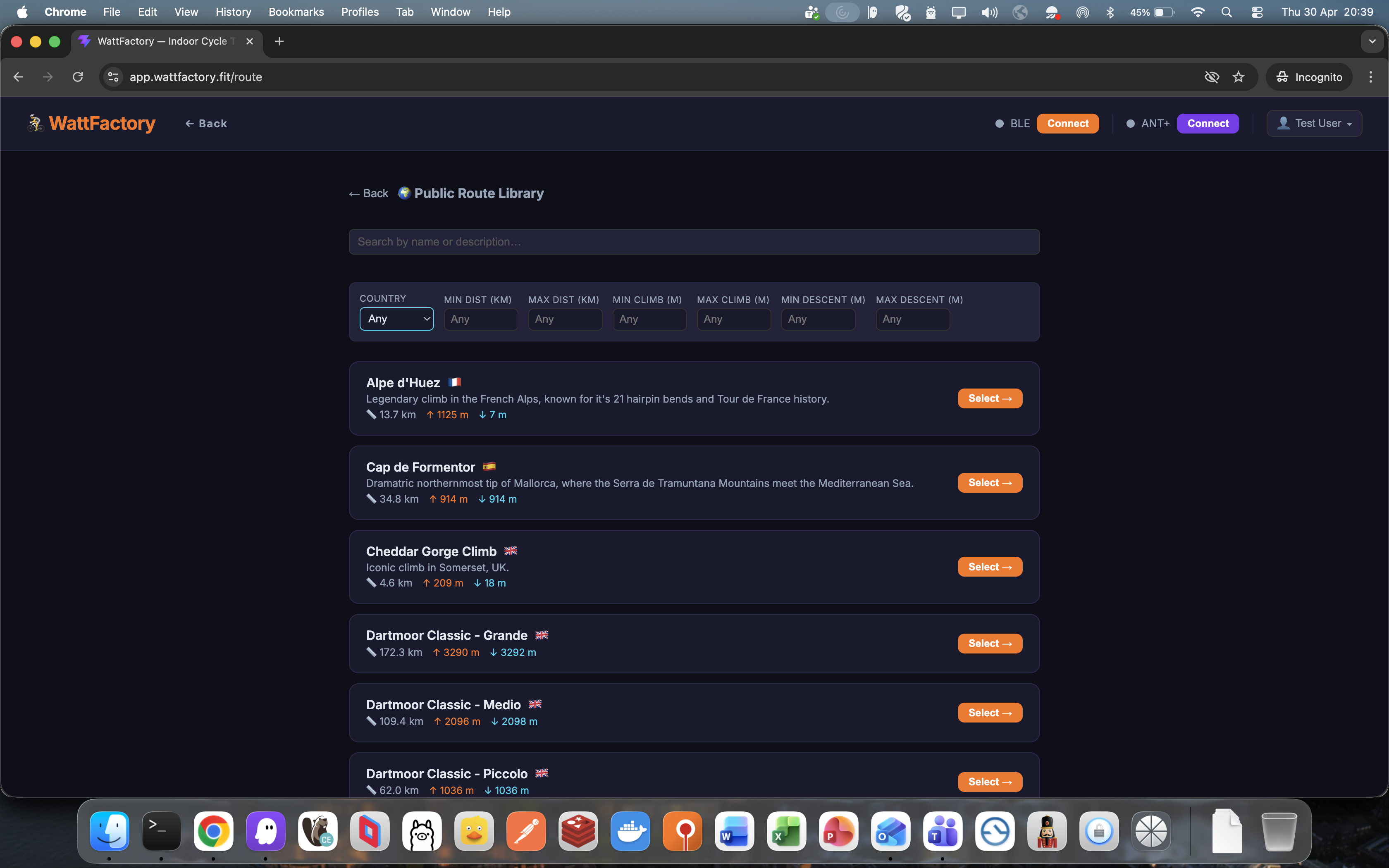
Task: Open the File menu
Action: coord(112,12)
